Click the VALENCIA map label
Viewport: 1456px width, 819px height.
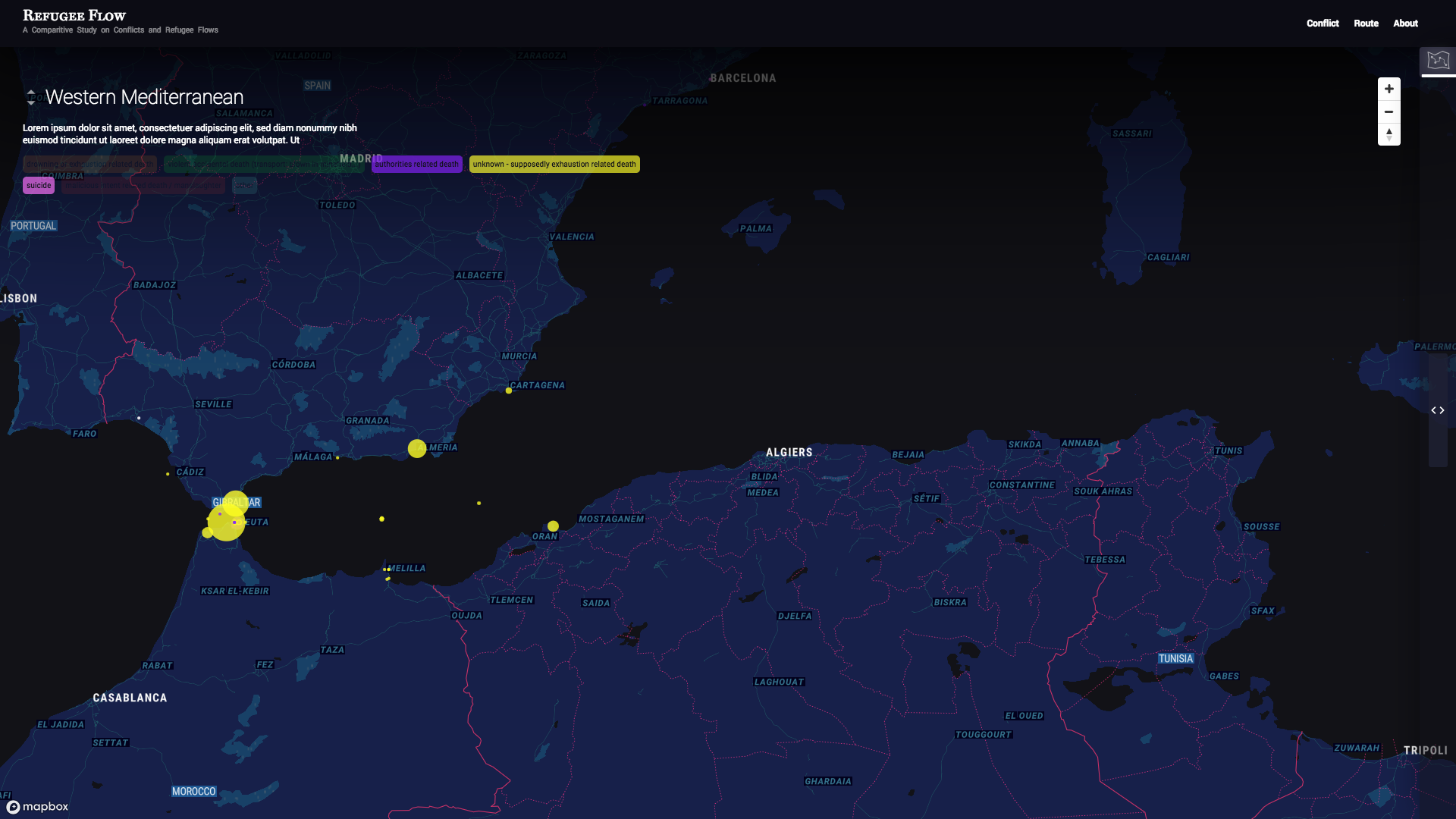[572, 237]
